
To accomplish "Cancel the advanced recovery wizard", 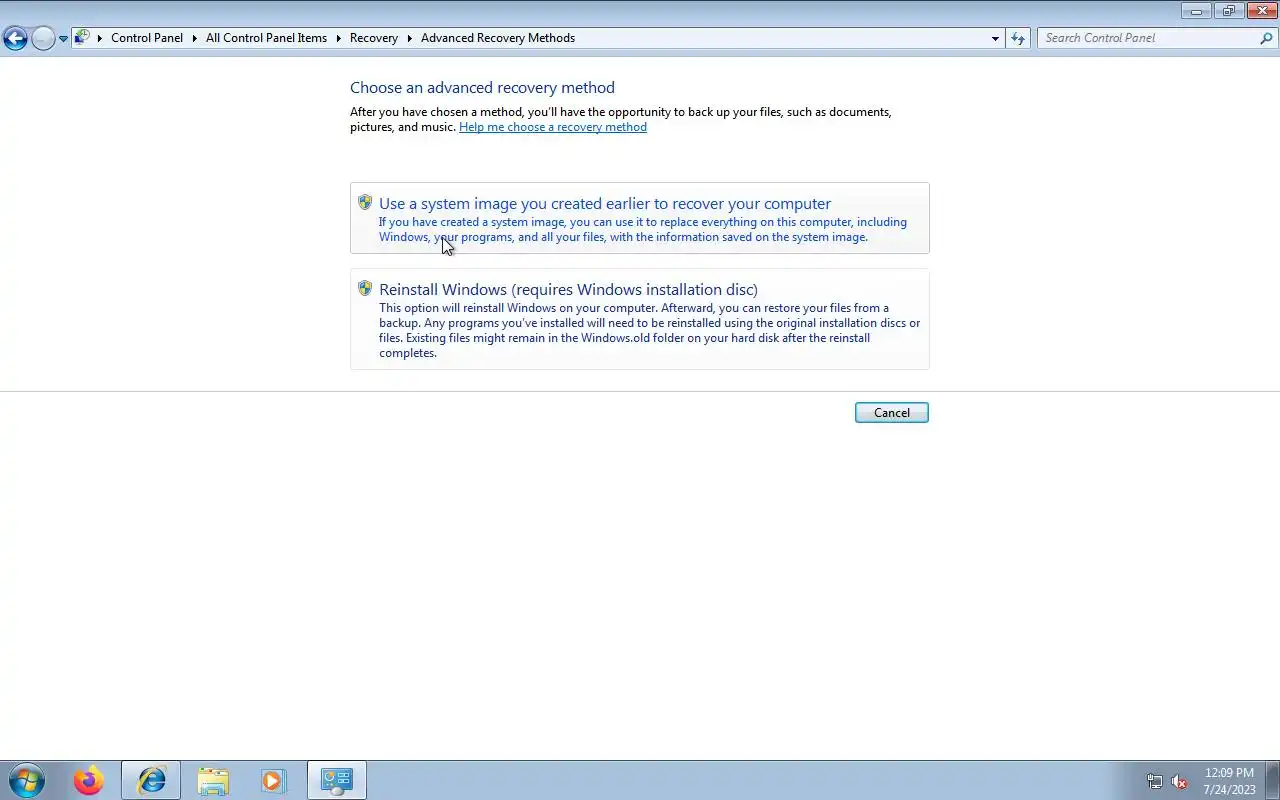I will [x=892, y=412].
